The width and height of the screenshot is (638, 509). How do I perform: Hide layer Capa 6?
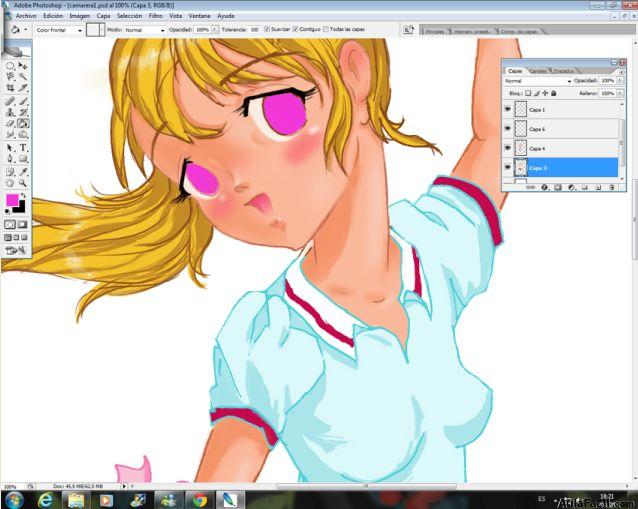click(507, 129)
